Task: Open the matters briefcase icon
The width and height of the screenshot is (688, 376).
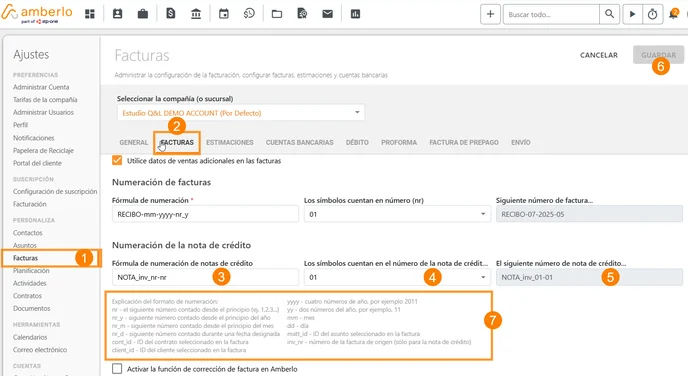Action: [x=143, y=14]
